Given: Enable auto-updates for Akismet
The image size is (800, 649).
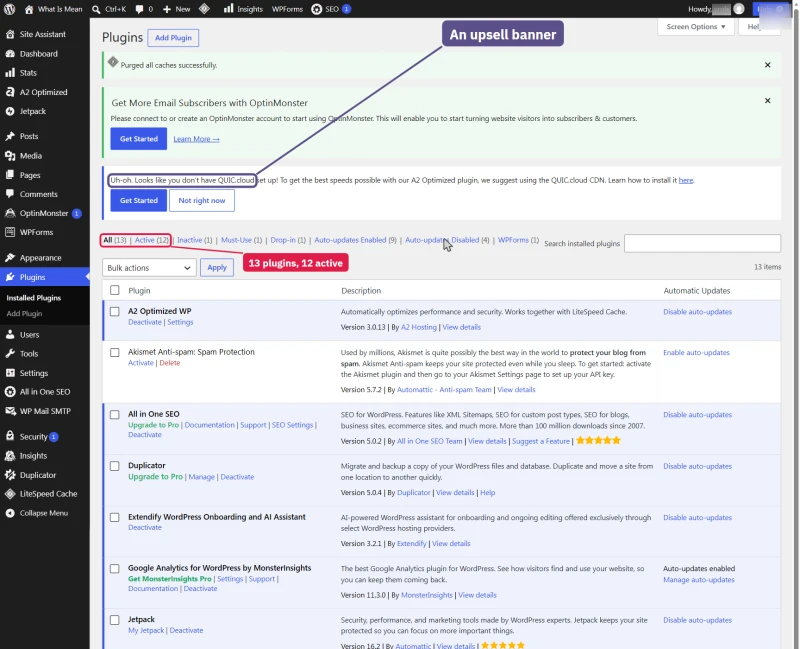Looking at the screenshot, I should (x=696, y=353).
